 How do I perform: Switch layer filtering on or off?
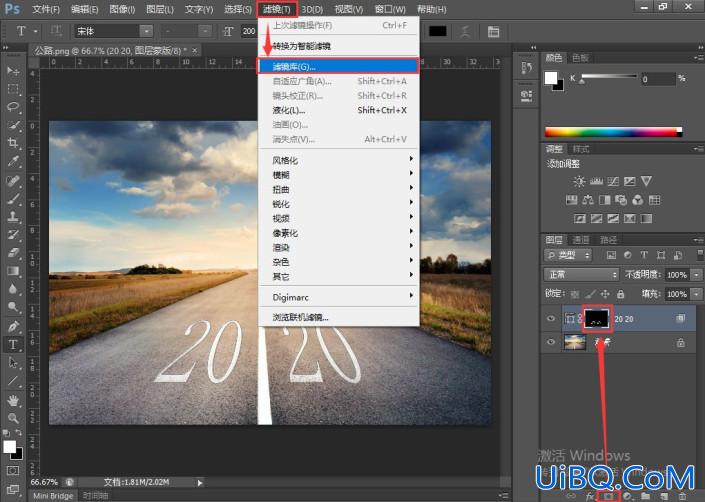tap(700, 255)
